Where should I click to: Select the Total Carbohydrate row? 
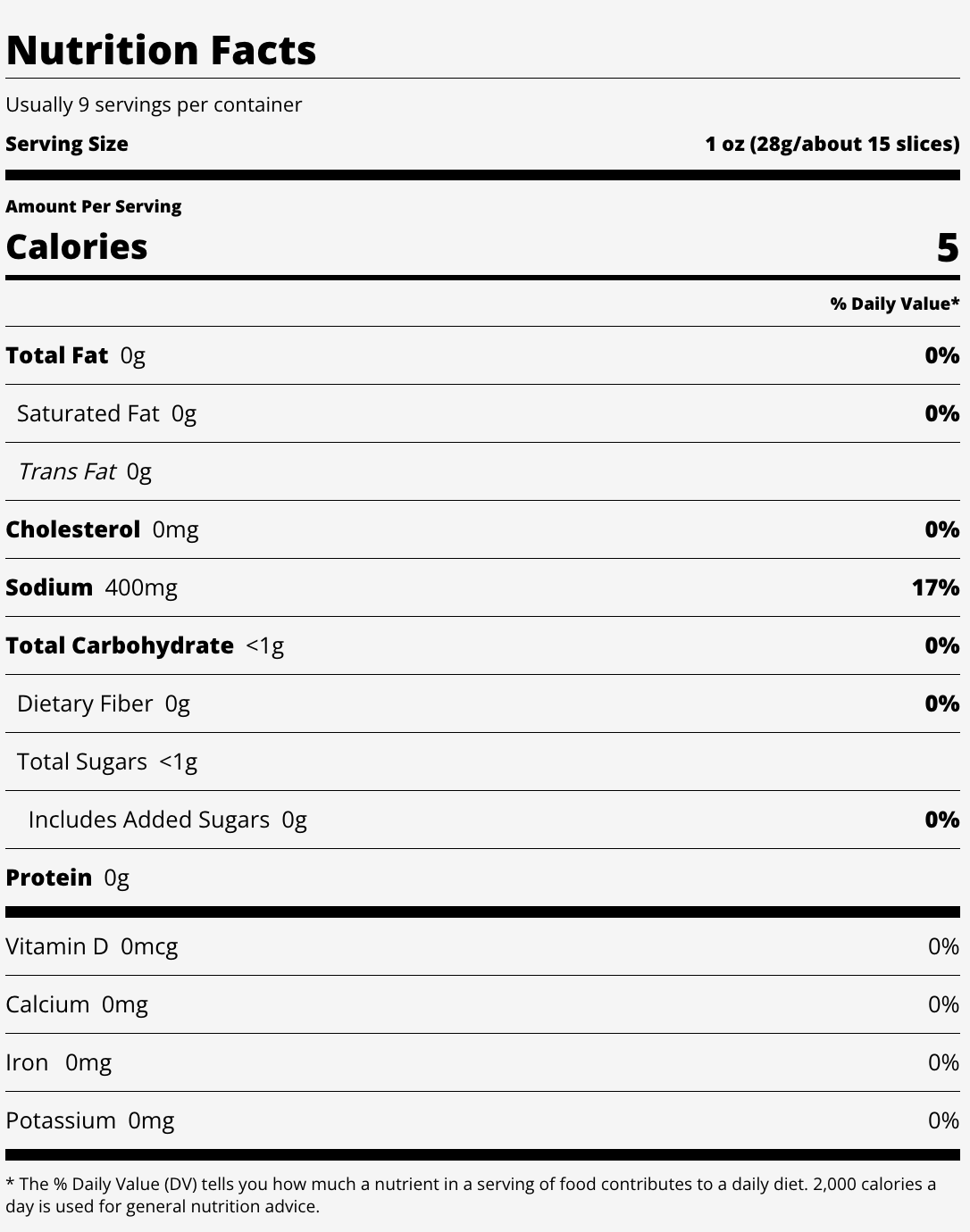[482, 645]
